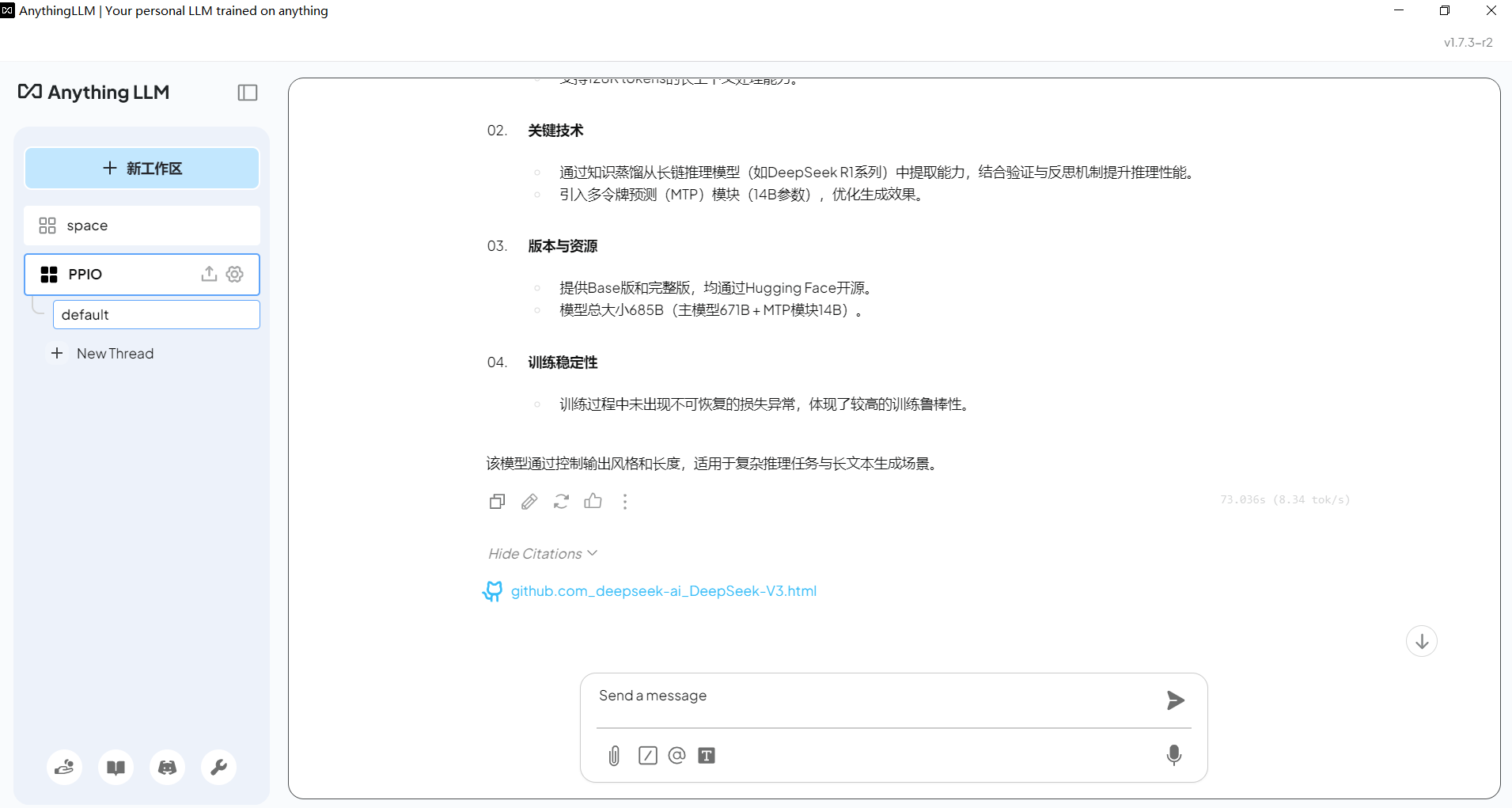
Task: Give thumbs up to the response
Action: pyautogui.click(x=593, y=500)
